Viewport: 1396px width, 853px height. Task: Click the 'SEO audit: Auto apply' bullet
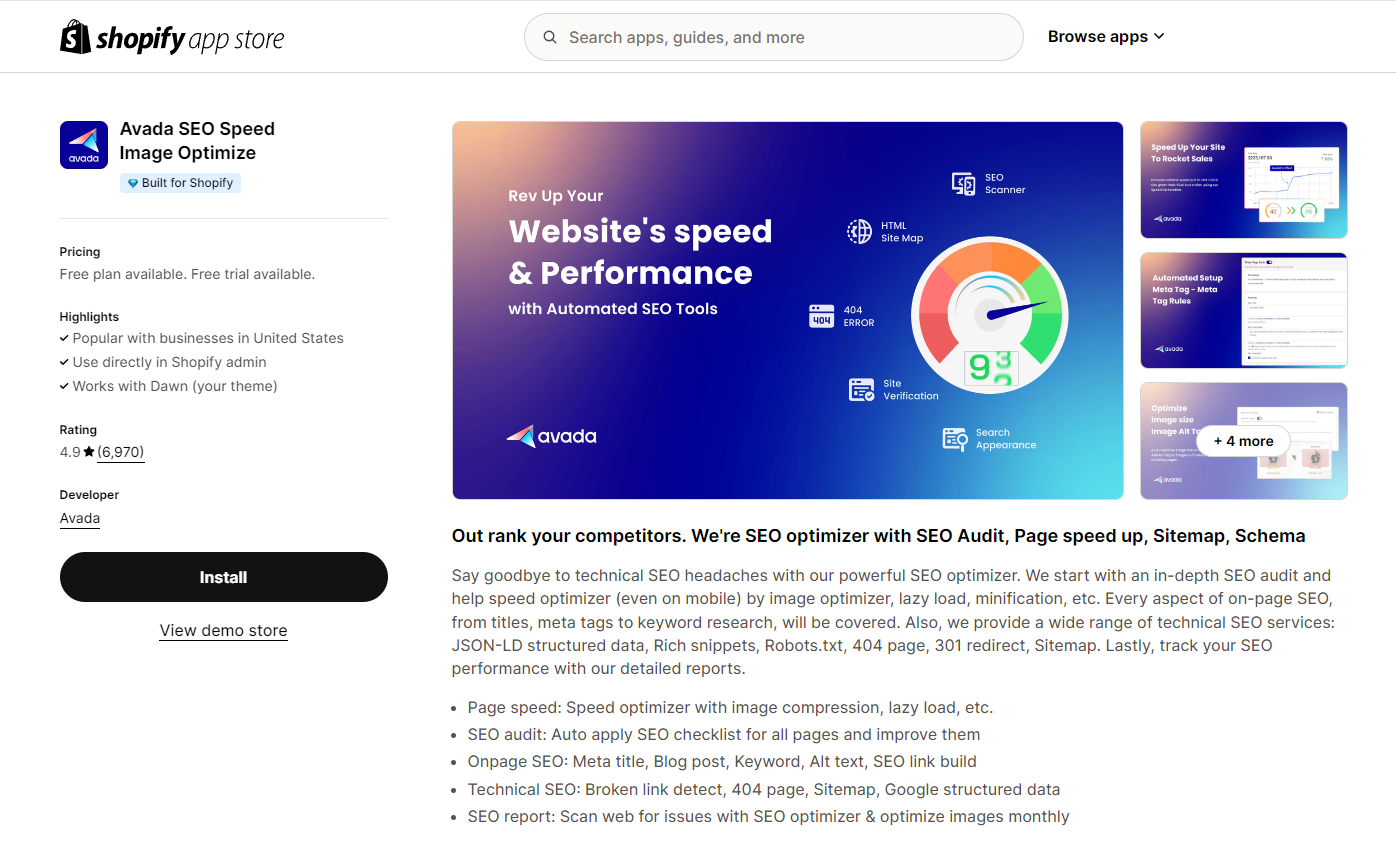point(724,734)
